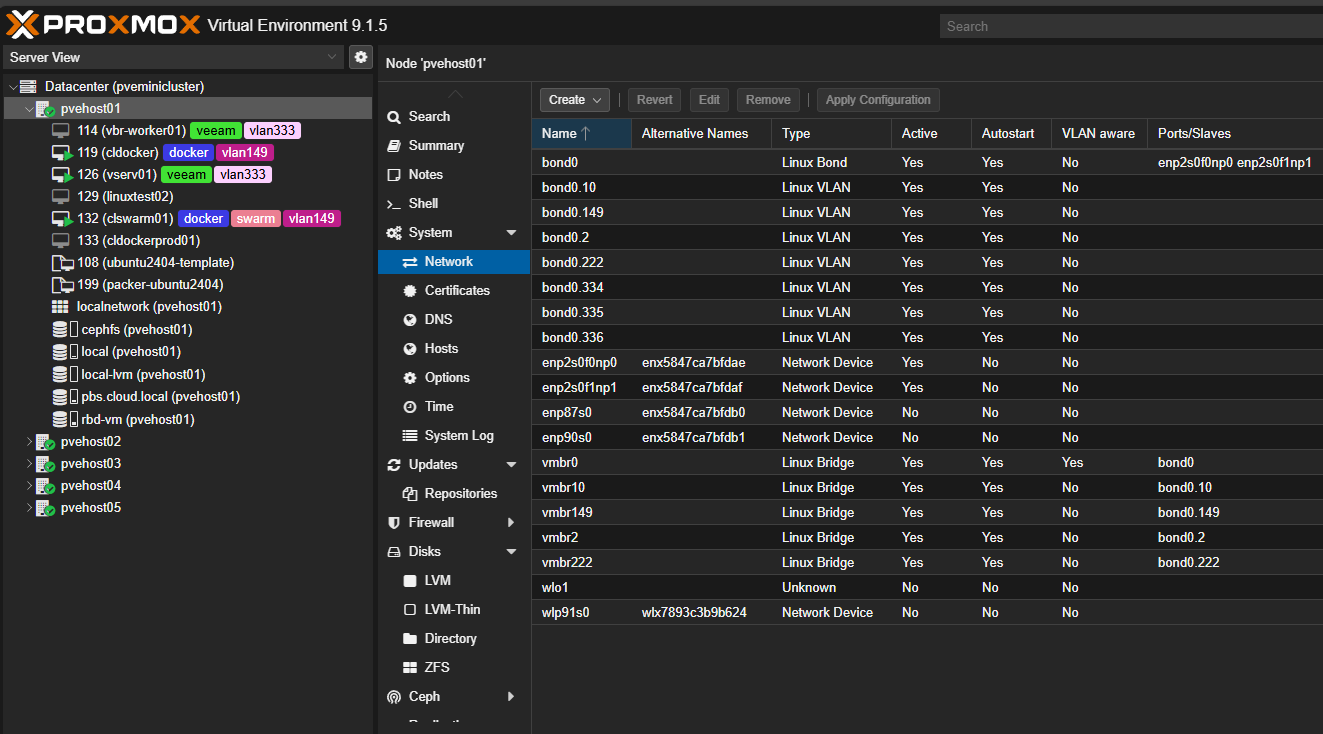Select VM 132 (clswarm01) in tree
This screenshot has height=734, width=1323.
pos(125,219)
